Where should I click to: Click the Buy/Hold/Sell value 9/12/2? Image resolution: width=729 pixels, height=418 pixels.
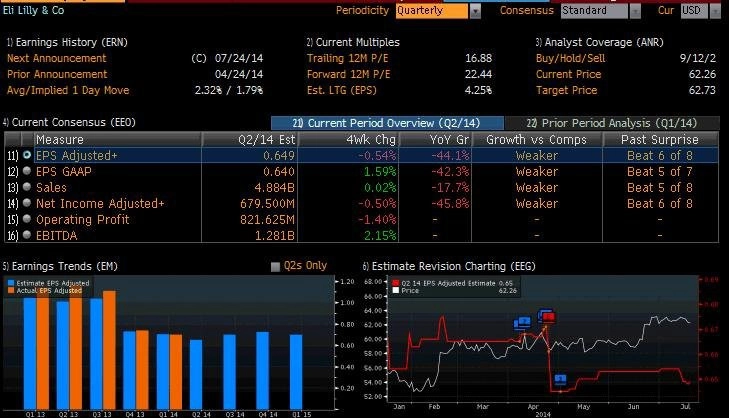[x=698, y=59]
